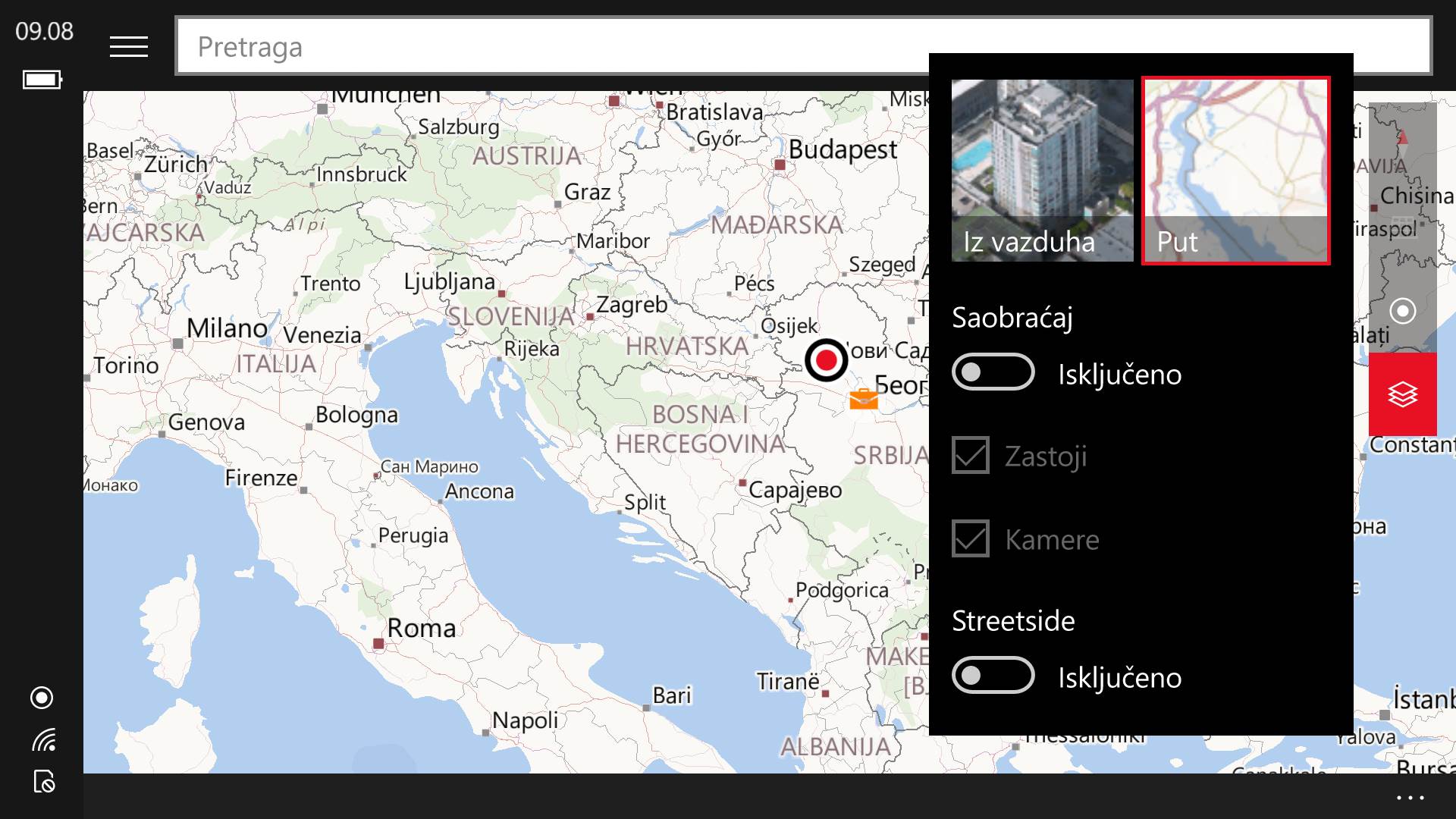The image size is (1456, 819).
Task: Select the Put road map view
Action: coord(1235,171)
